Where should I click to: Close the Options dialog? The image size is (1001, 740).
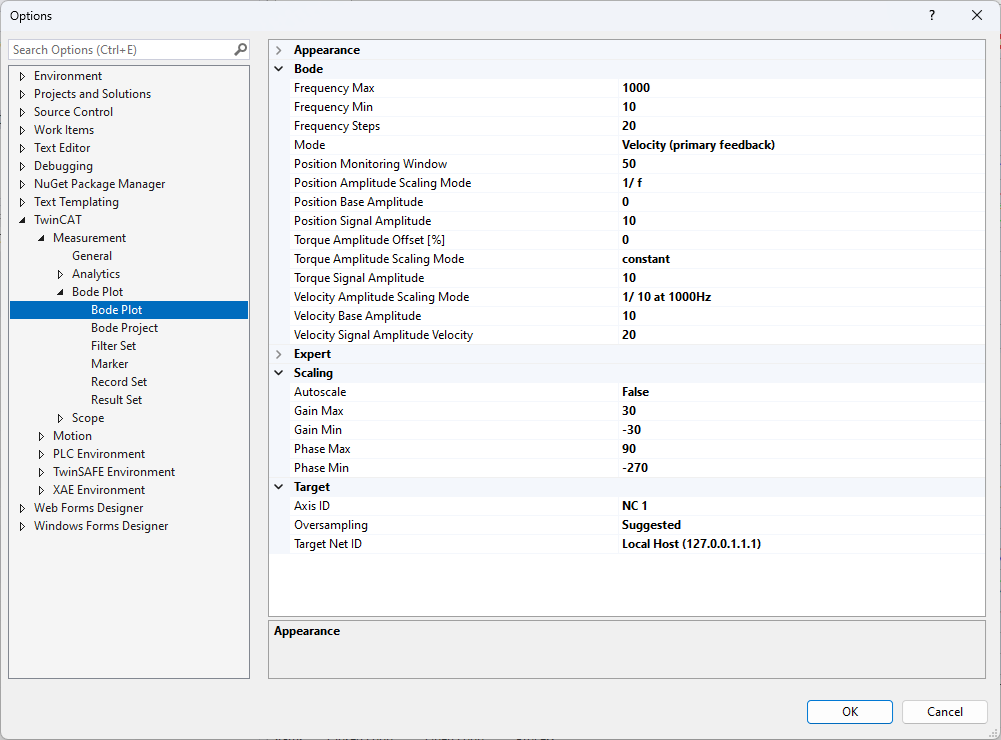coord(977,15)
